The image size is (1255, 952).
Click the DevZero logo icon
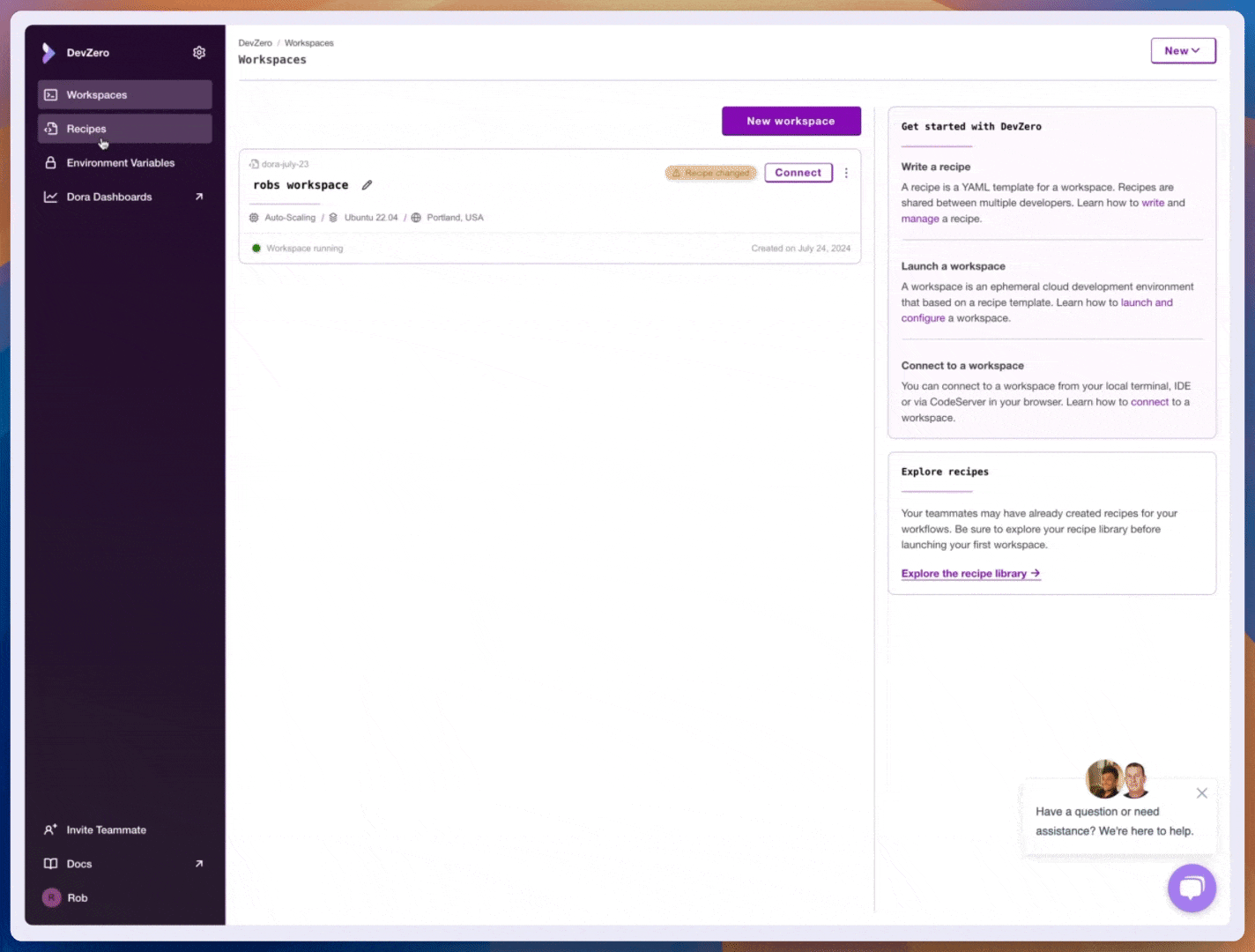pos(48,53)
